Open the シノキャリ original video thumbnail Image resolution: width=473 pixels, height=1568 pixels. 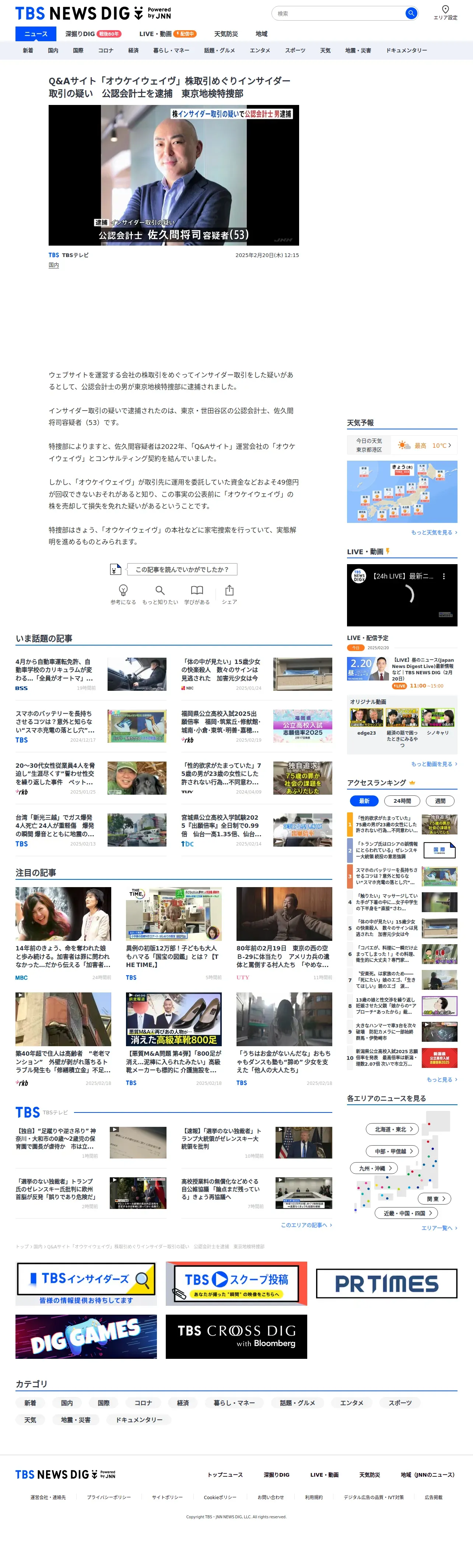(x=438, y=718)
